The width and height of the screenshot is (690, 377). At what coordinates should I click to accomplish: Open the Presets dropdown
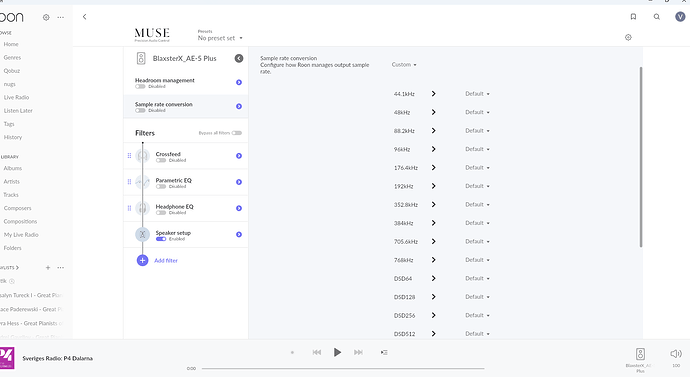tap(220, 38)
